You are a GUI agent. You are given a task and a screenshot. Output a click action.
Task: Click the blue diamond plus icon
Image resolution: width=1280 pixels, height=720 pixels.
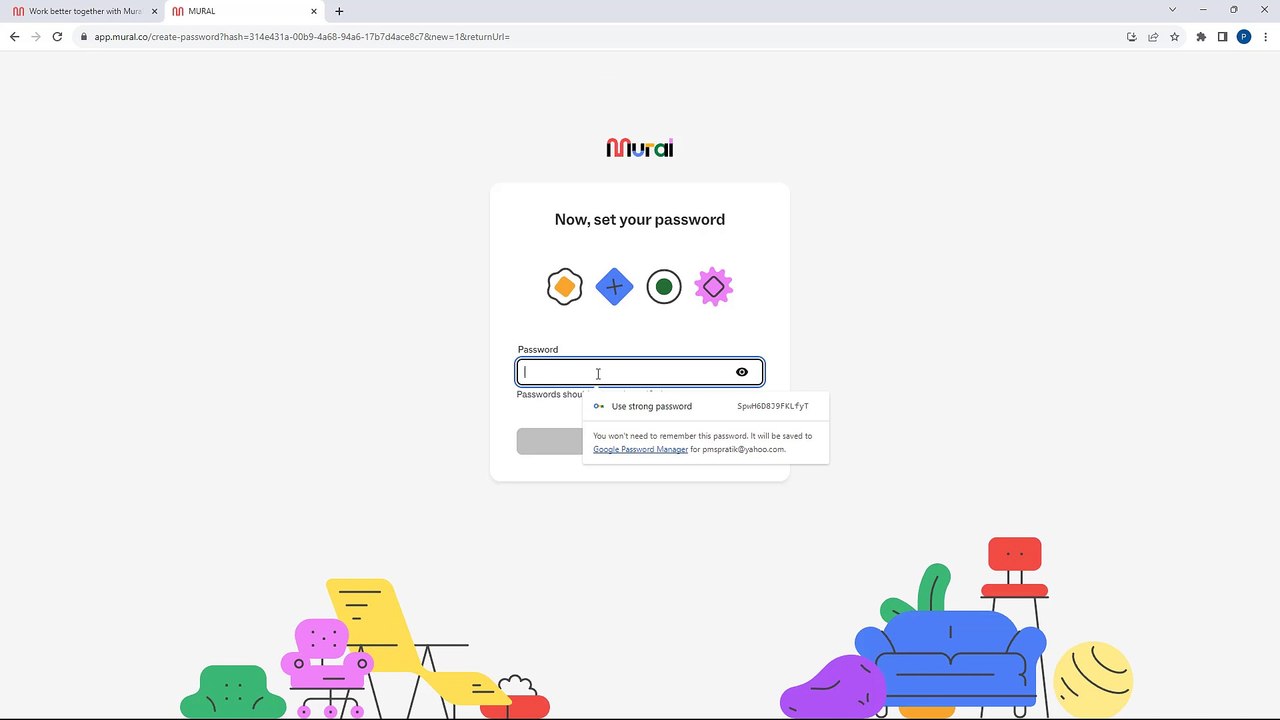point(614,287)
